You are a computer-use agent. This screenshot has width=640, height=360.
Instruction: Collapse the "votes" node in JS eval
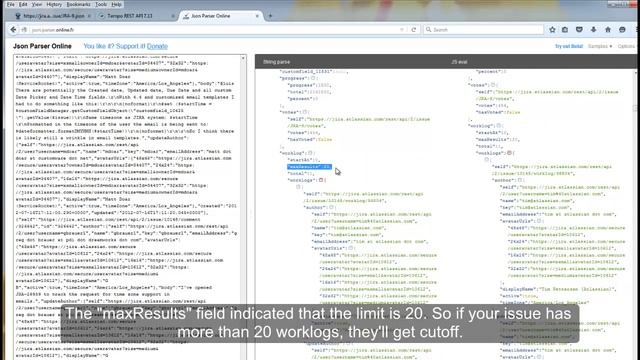(493, 85)
